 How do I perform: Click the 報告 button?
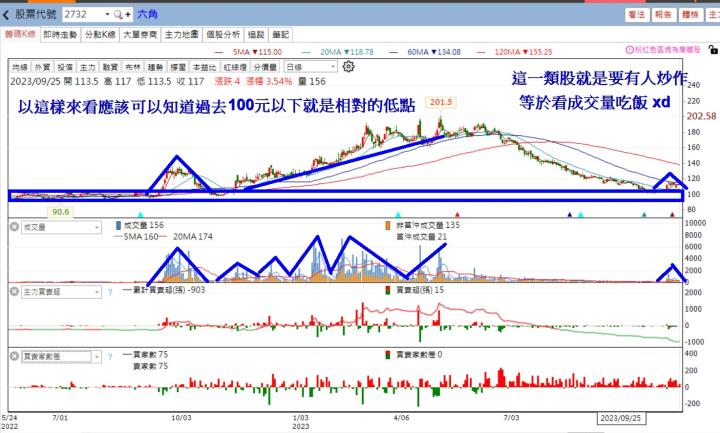(x=664, y=15)
